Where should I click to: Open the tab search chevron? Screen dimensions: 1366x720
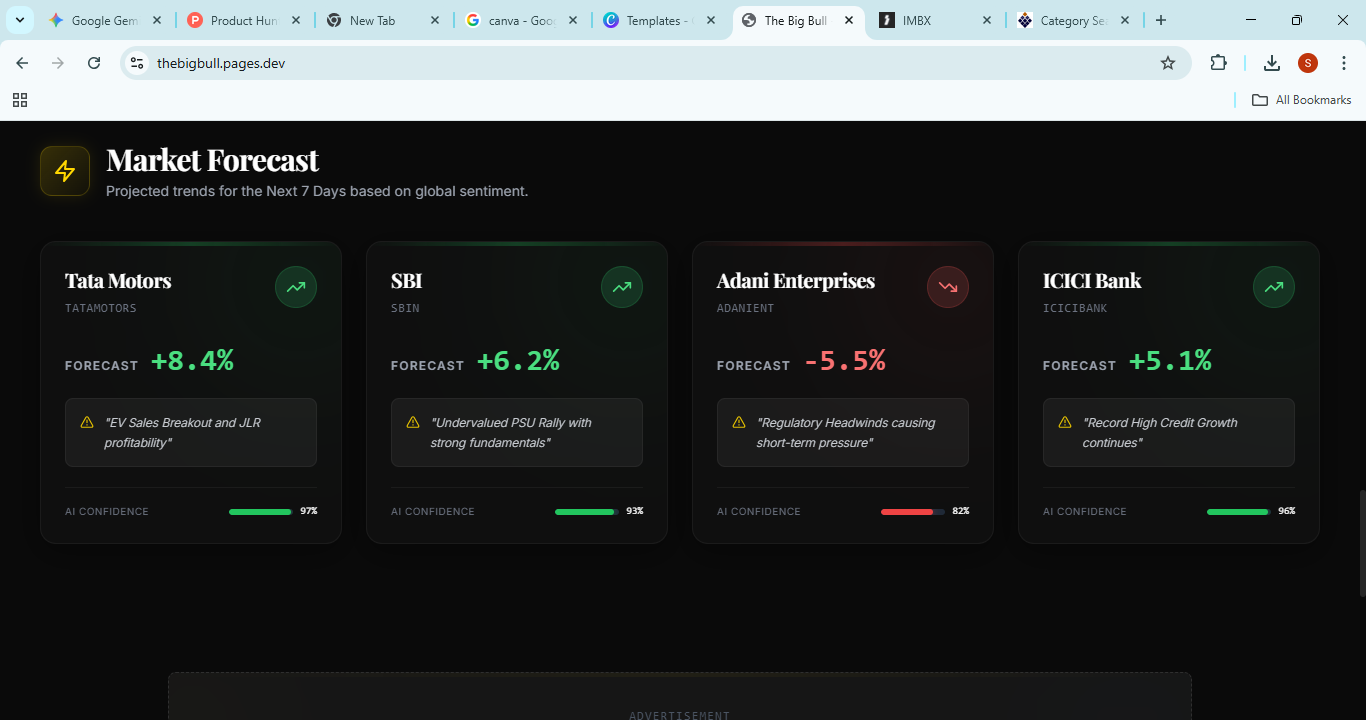click(x=19, y=19)
